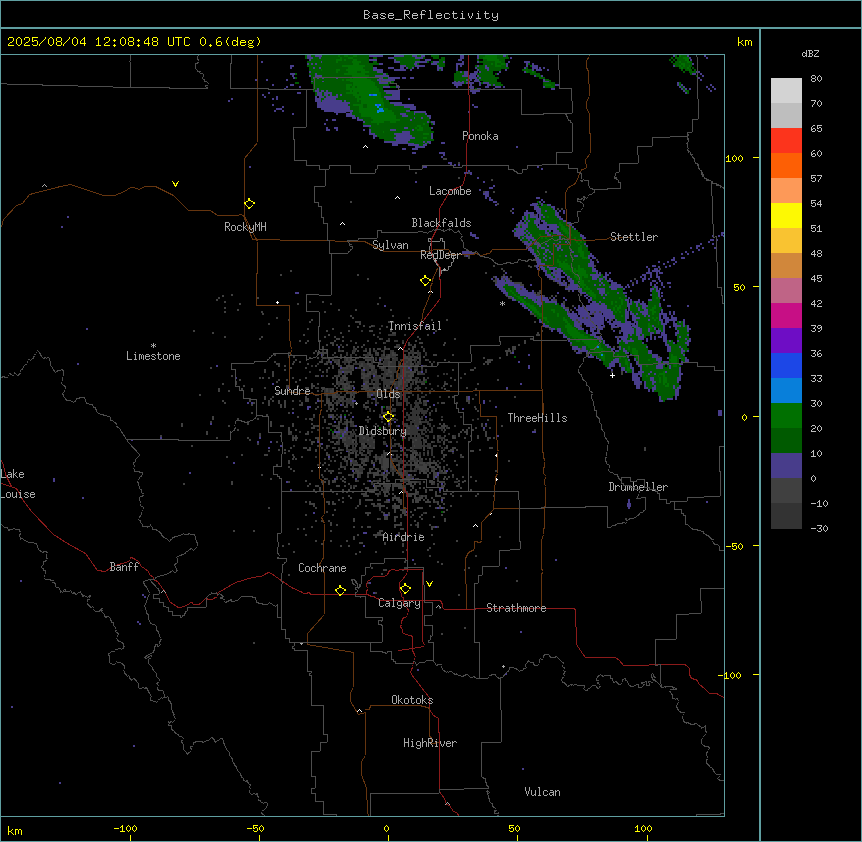Screen dimensions: 862x842
Task: Click the white 70-80 dBZ legend swatch
Action: (x=786, y=91)
